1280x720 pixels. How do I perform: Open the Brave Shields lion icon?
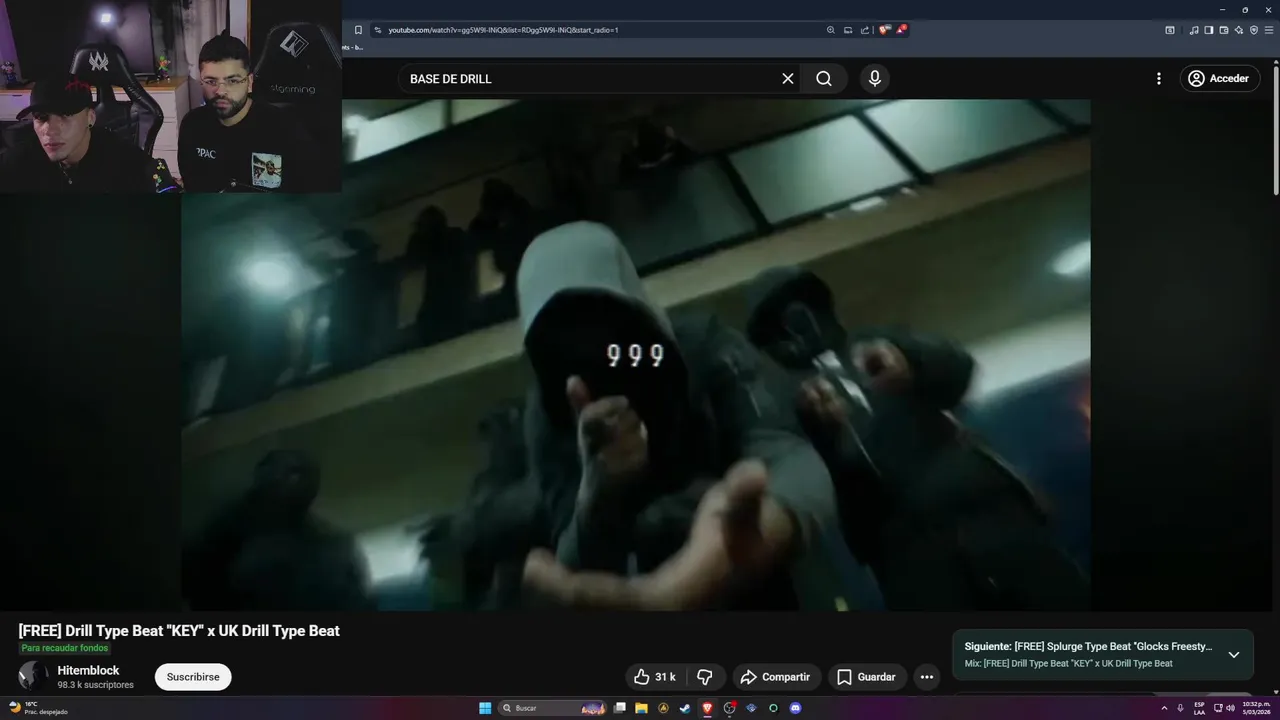[884, 30]
